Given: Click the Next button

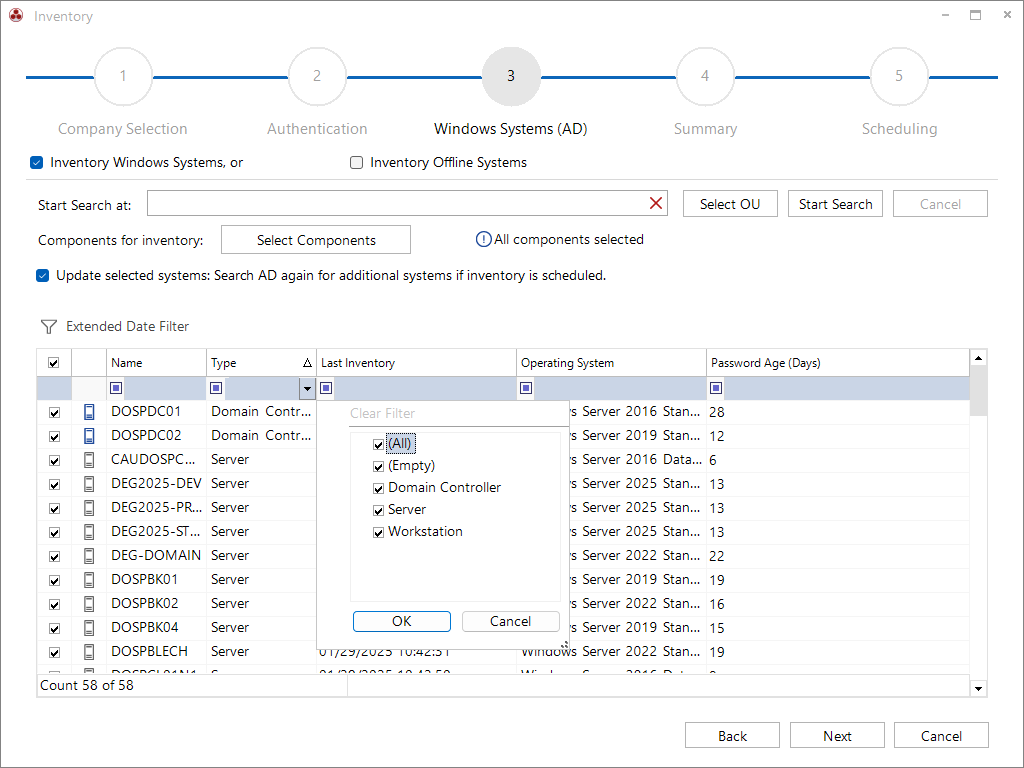Looking at the screenshot, I should (837, 735).
